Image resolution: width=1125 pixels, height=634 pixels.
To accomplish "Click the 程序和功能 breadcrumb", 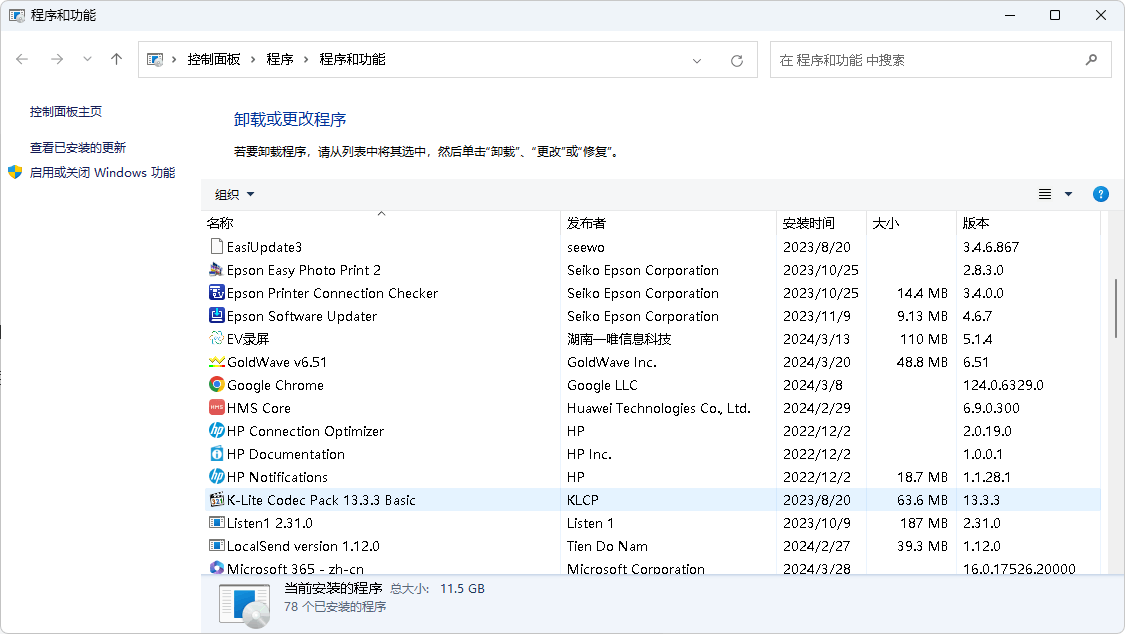I will pos(352,60).
